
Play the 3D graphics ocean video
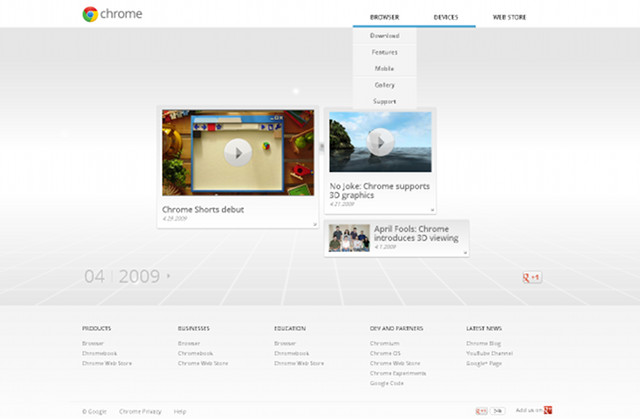tap(380, 142)
